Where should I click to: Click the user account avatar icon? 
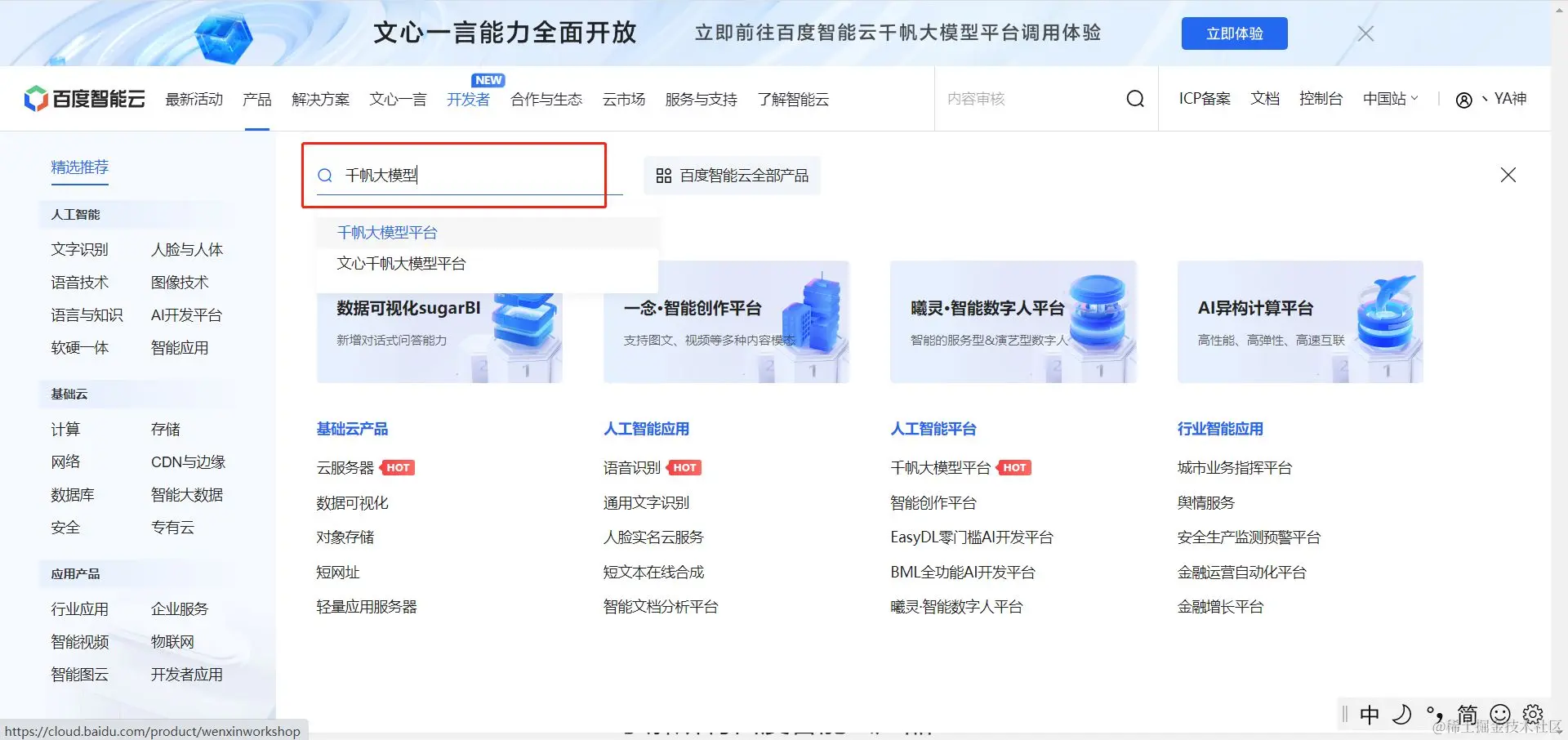tap(1464, 100)
